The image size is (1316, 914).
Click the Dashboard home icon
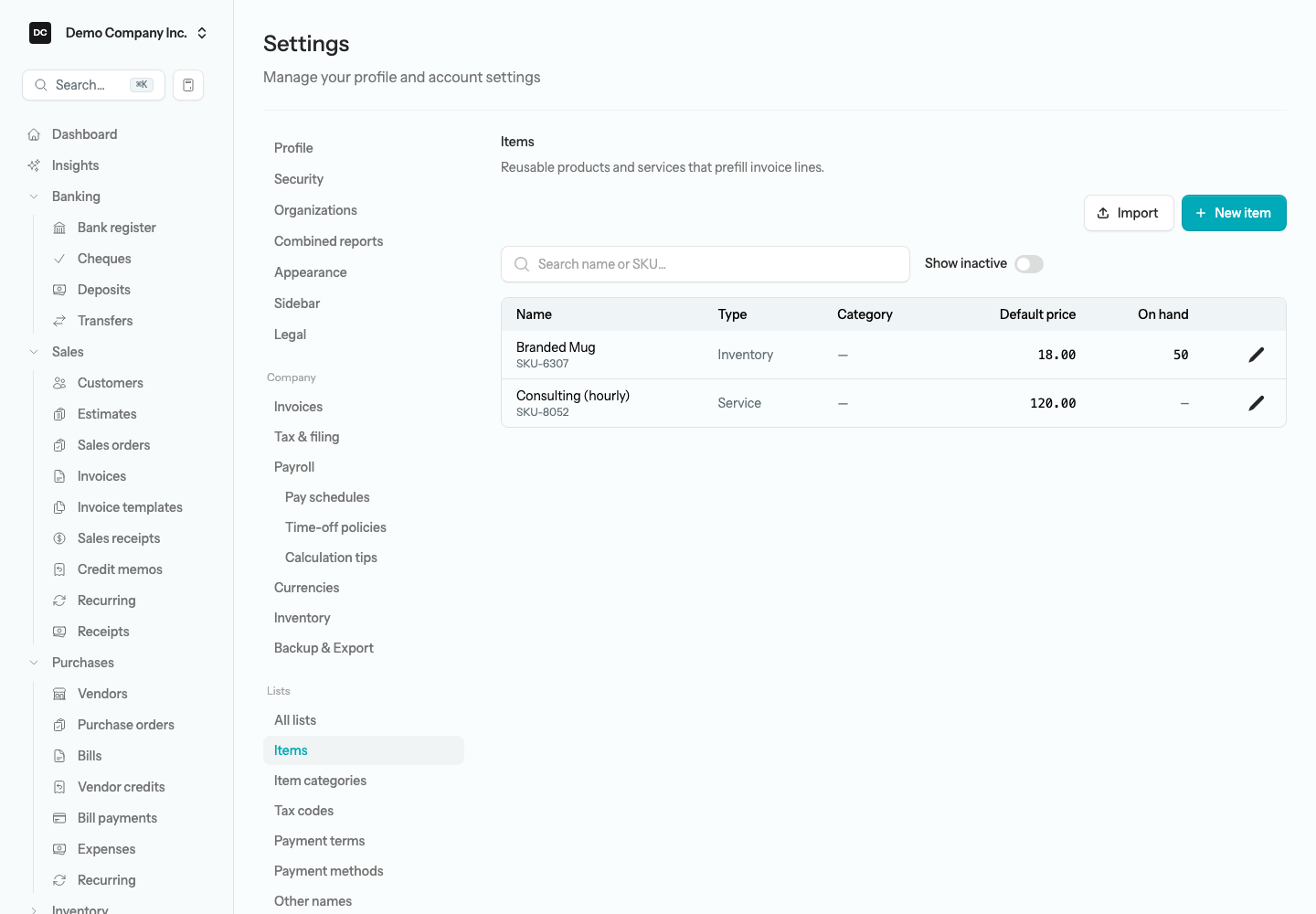[34, 134]
